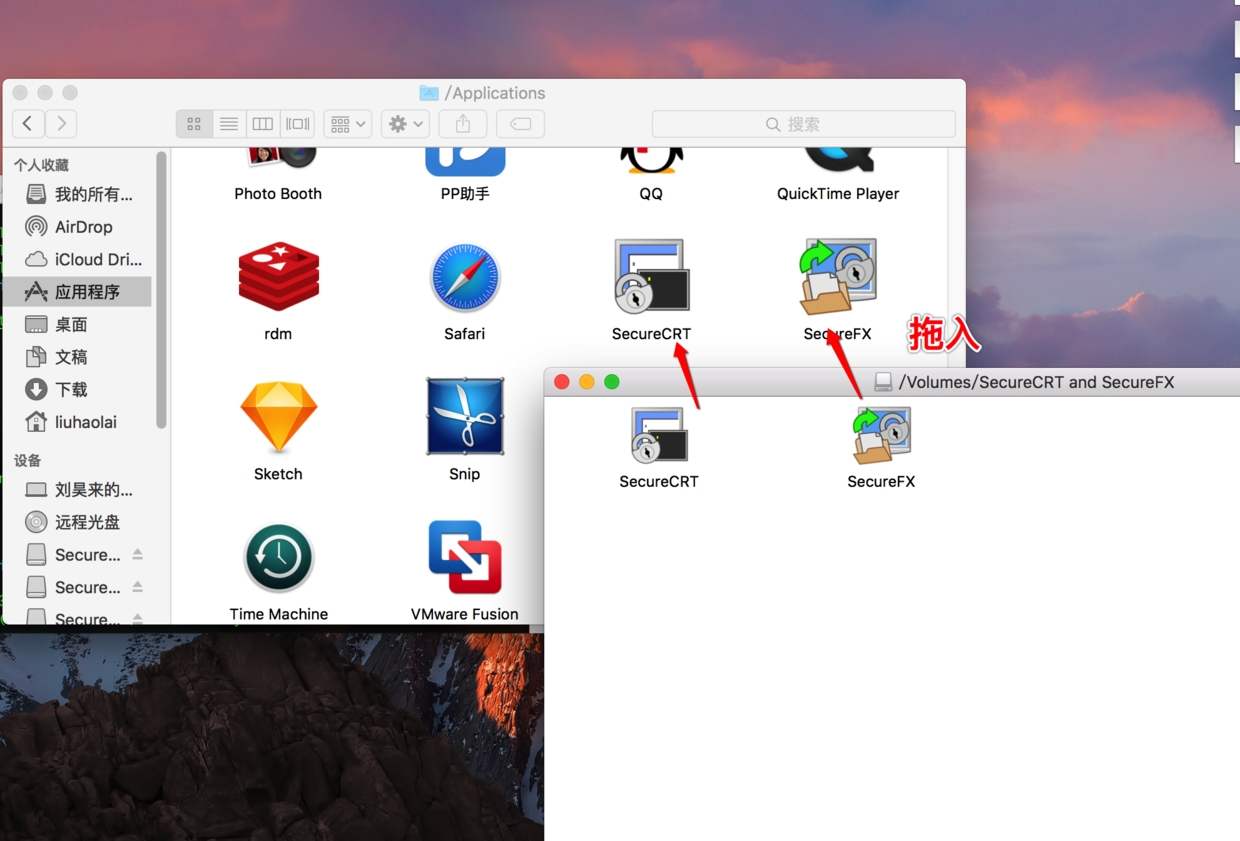The height and width of the screenshot is (841, 1240).
Task: Click the QQ app label
Action: coord(651,194)
